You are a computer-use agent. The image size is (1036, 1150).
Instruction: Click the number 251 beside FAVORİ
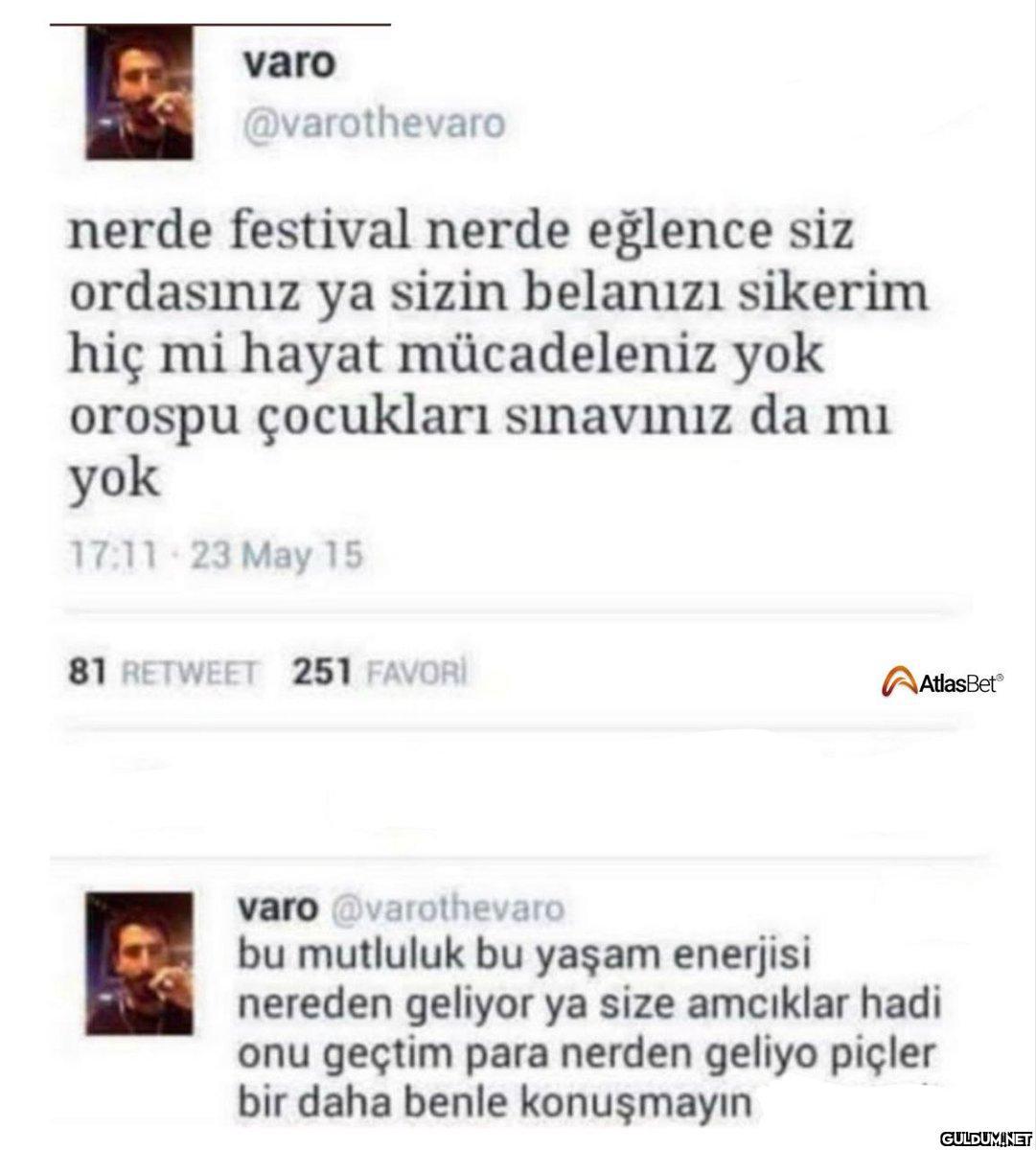[x=320, y=673]
